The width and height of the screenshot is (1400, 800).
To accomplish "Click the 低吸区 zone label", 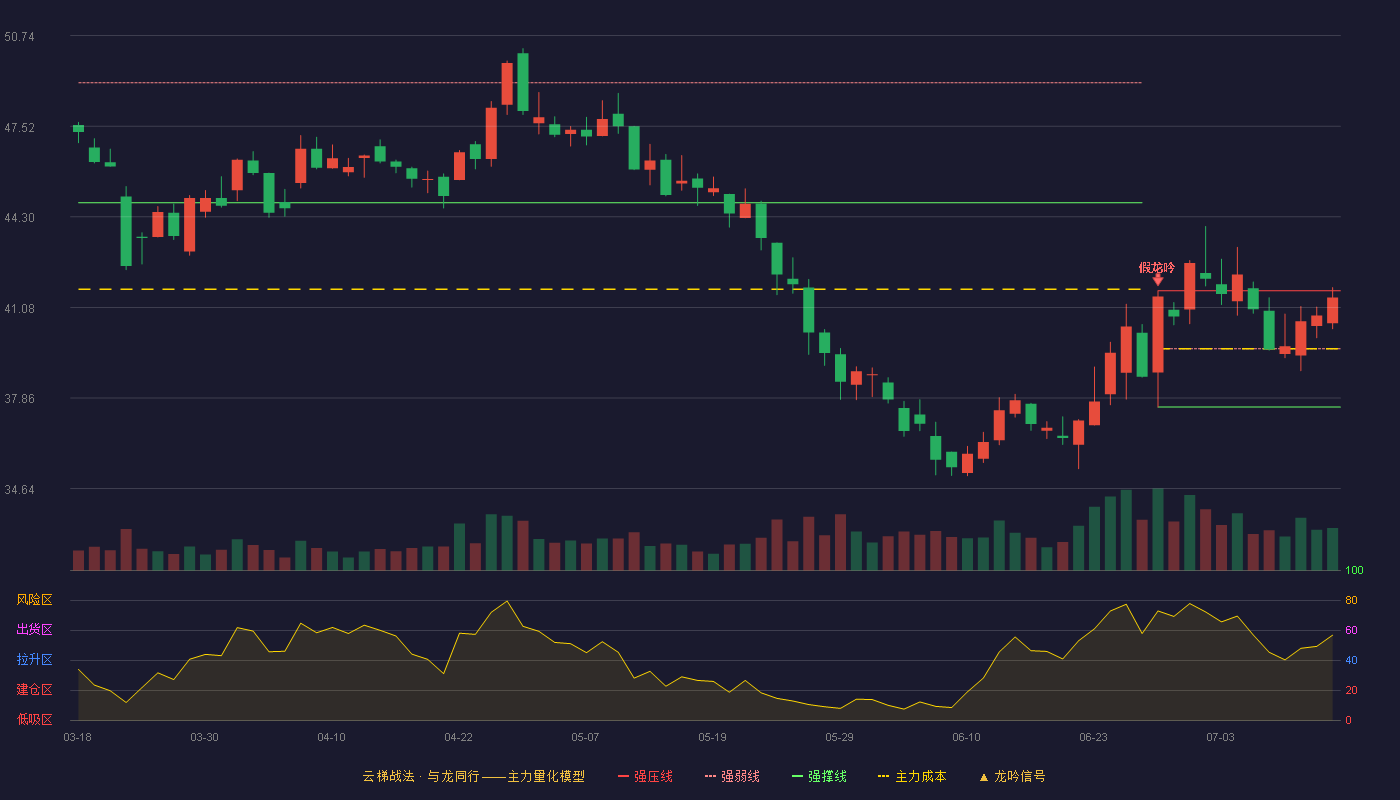I will point(34,719).
